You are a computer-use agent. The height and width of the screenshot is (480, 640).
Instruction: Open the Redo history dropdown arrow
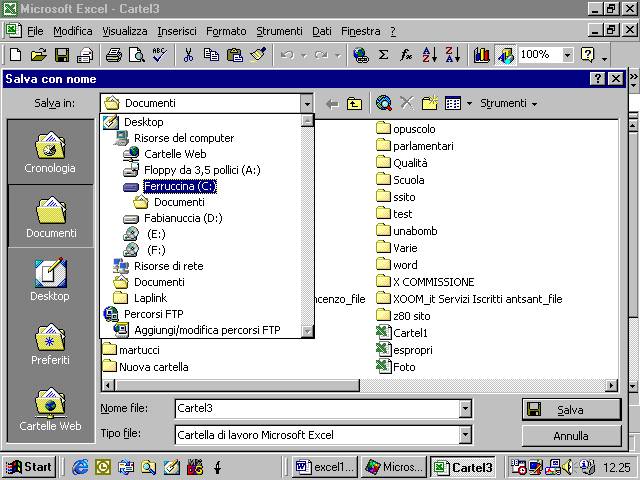338,55
